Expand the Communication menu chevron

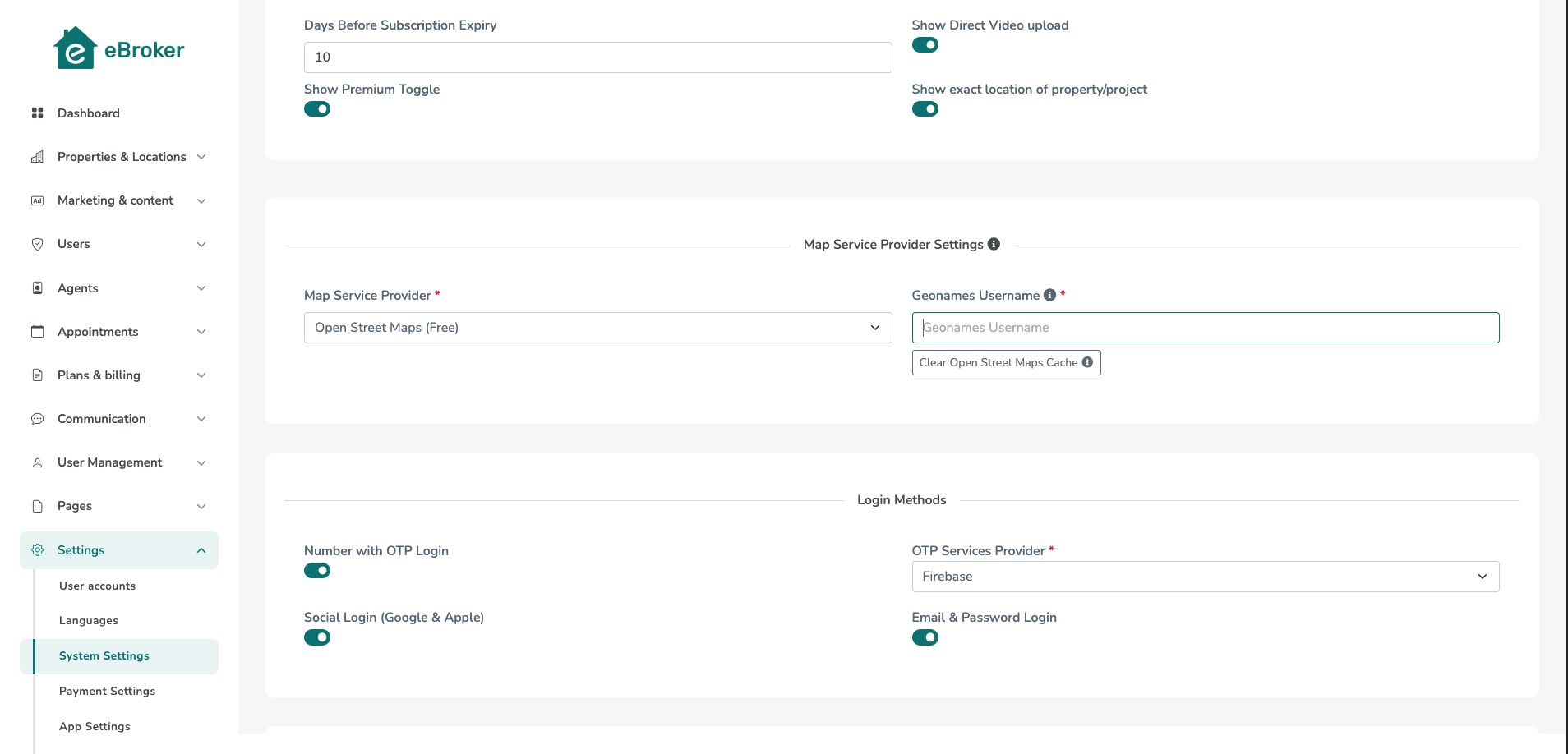(x=201, y=419)
